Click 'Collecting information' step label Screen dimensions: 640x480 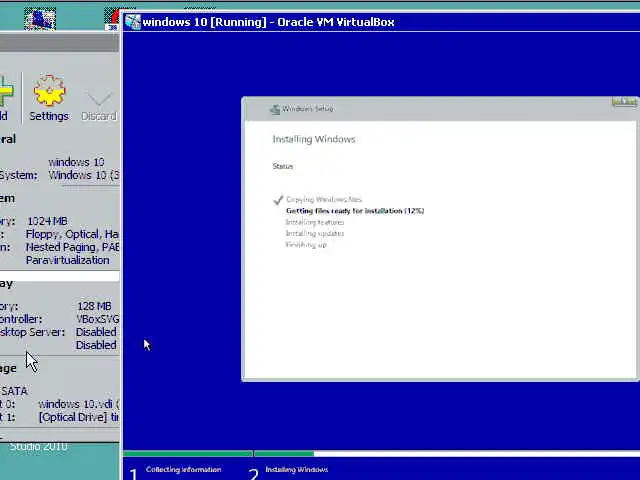click(183, 469)
